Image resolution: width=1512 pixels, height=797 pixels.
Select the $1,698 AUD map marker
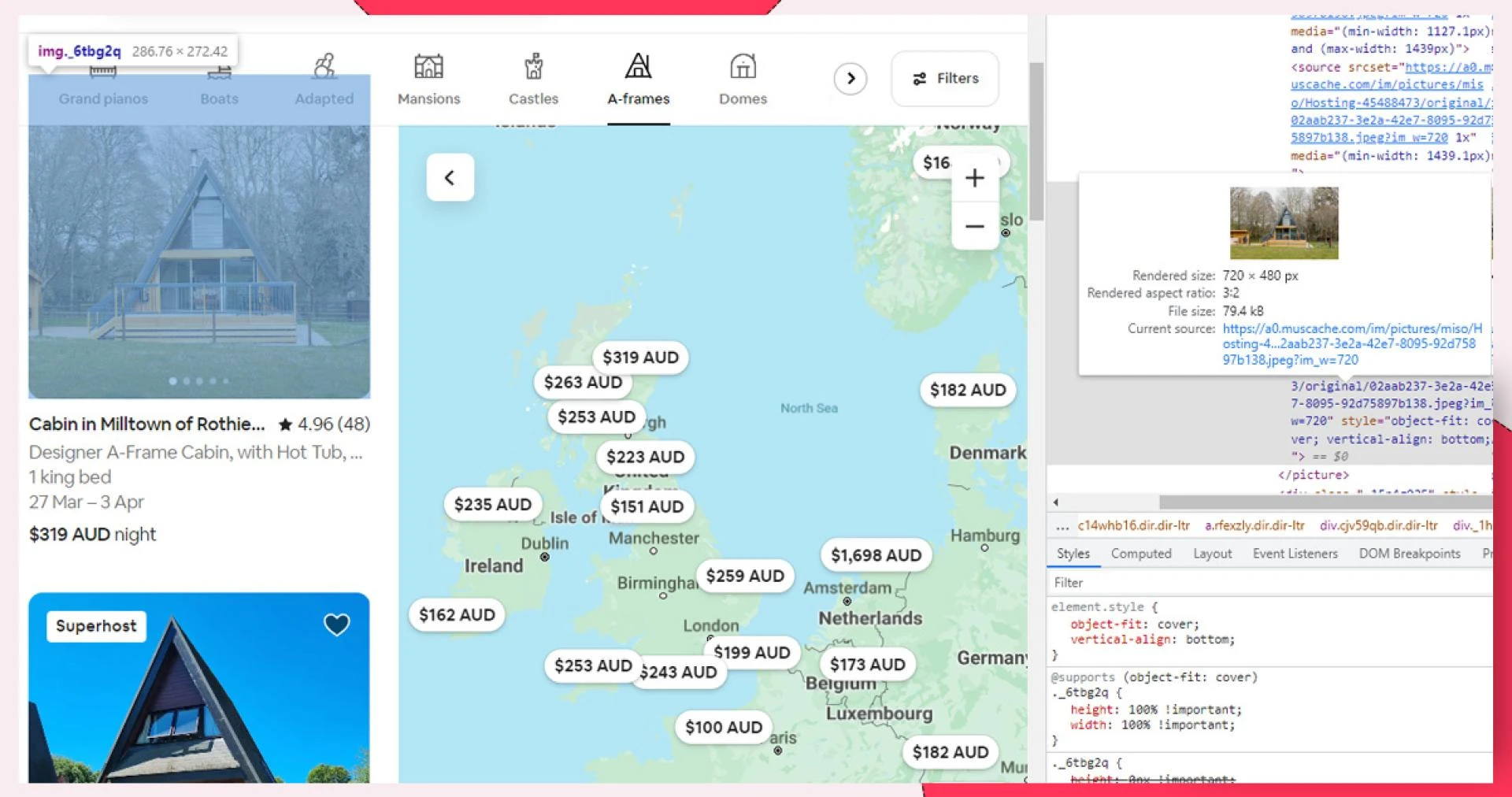click(876, 555)
